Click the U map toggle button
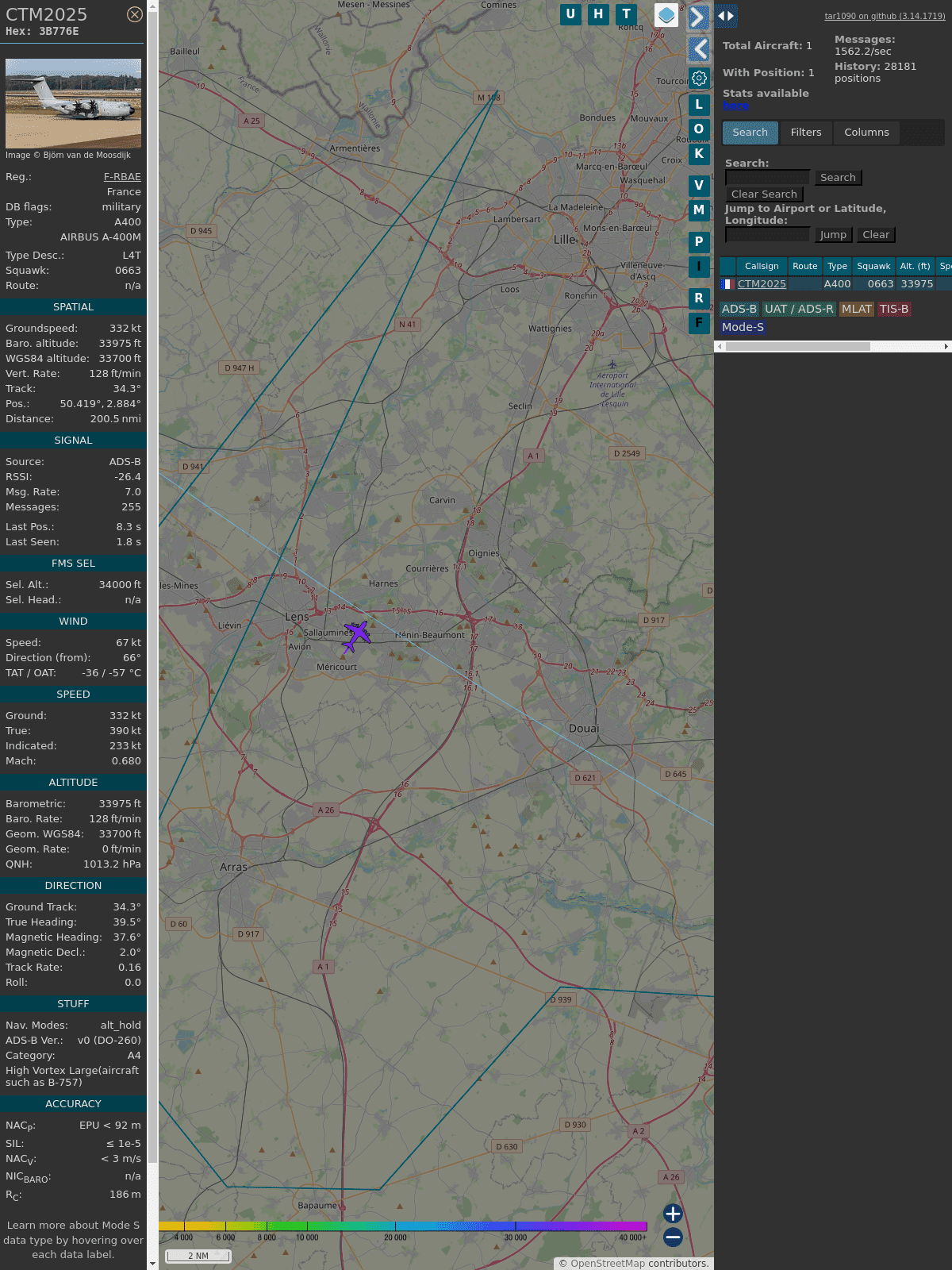Viewport: 952px width, 1270px height. pos(570,14)
